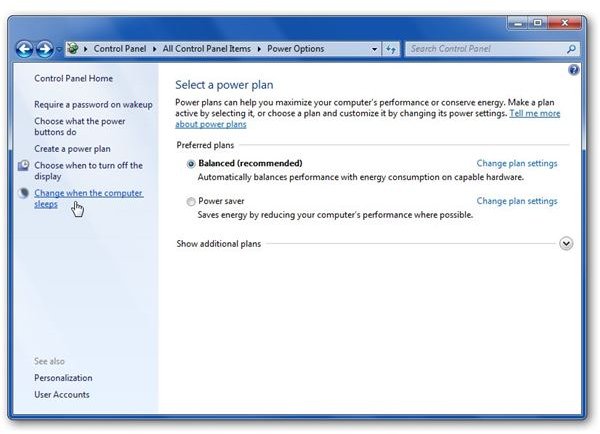Click the sleep moon icon in sidebar
The height and width of the screenshot is (434, 600).
[x=24, y=193]
